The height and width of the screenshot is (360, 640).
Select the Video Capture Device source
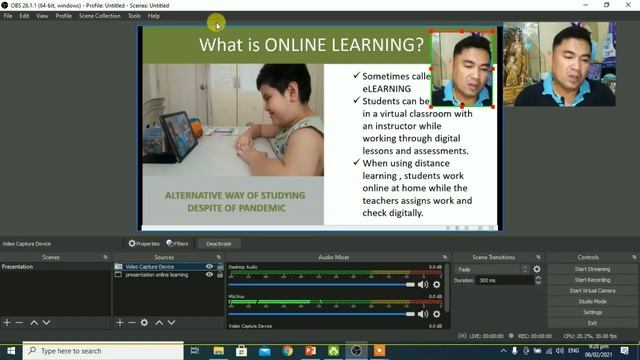click(150, 267)
